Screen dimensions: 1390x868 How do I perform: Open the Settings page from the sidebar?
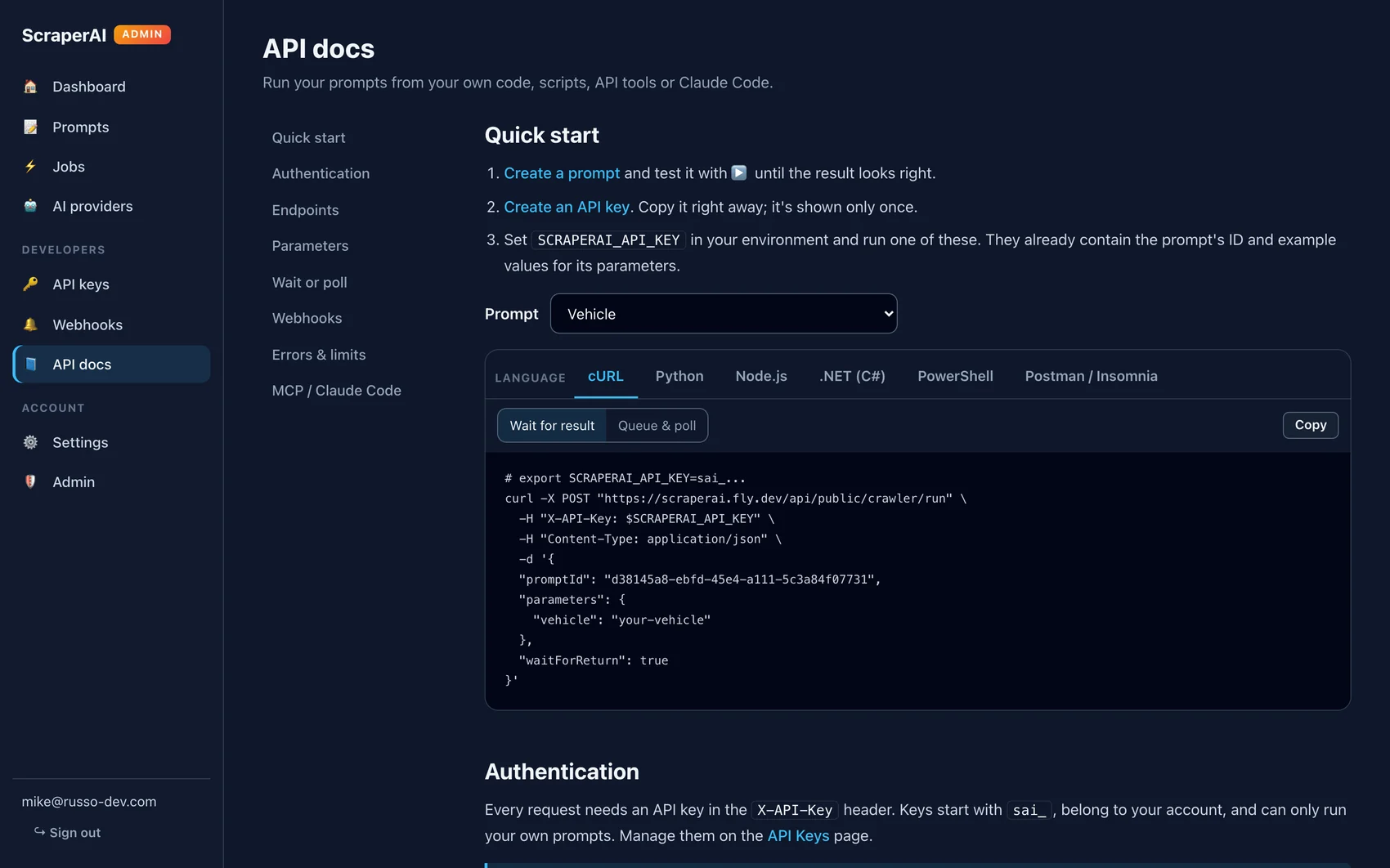[x=111, y=442]
